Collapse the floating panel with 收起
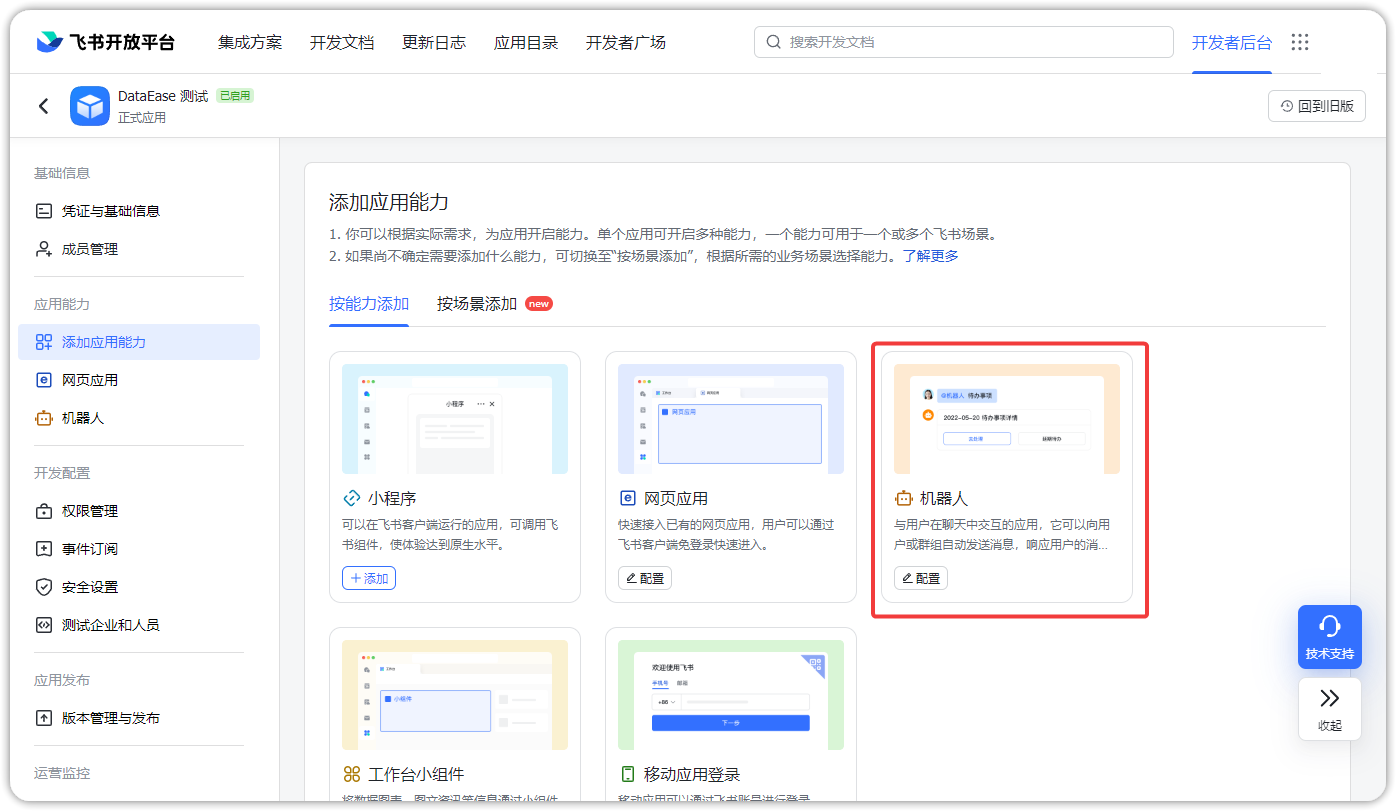Screen dimensions: 1396x811 point(1330,709)
